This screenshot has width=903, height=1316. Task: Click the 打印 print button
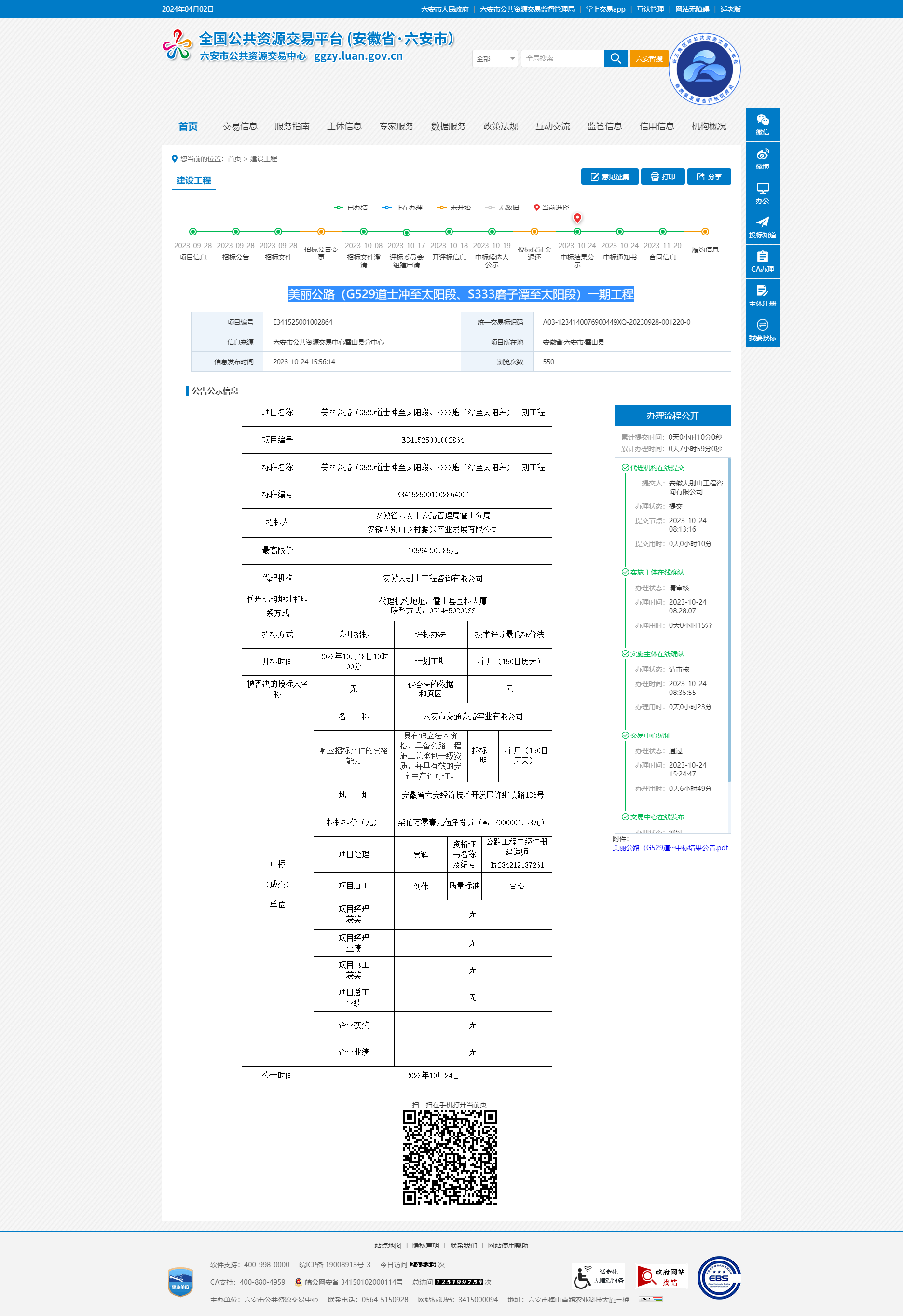(662, 177)
